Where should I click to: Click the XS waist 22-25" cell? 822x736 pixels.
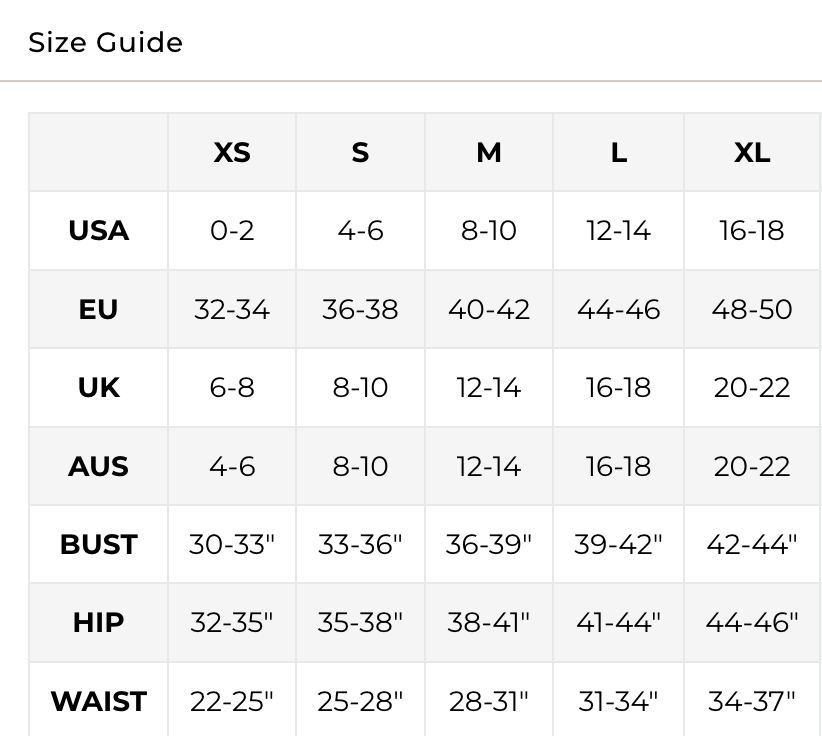232,701
